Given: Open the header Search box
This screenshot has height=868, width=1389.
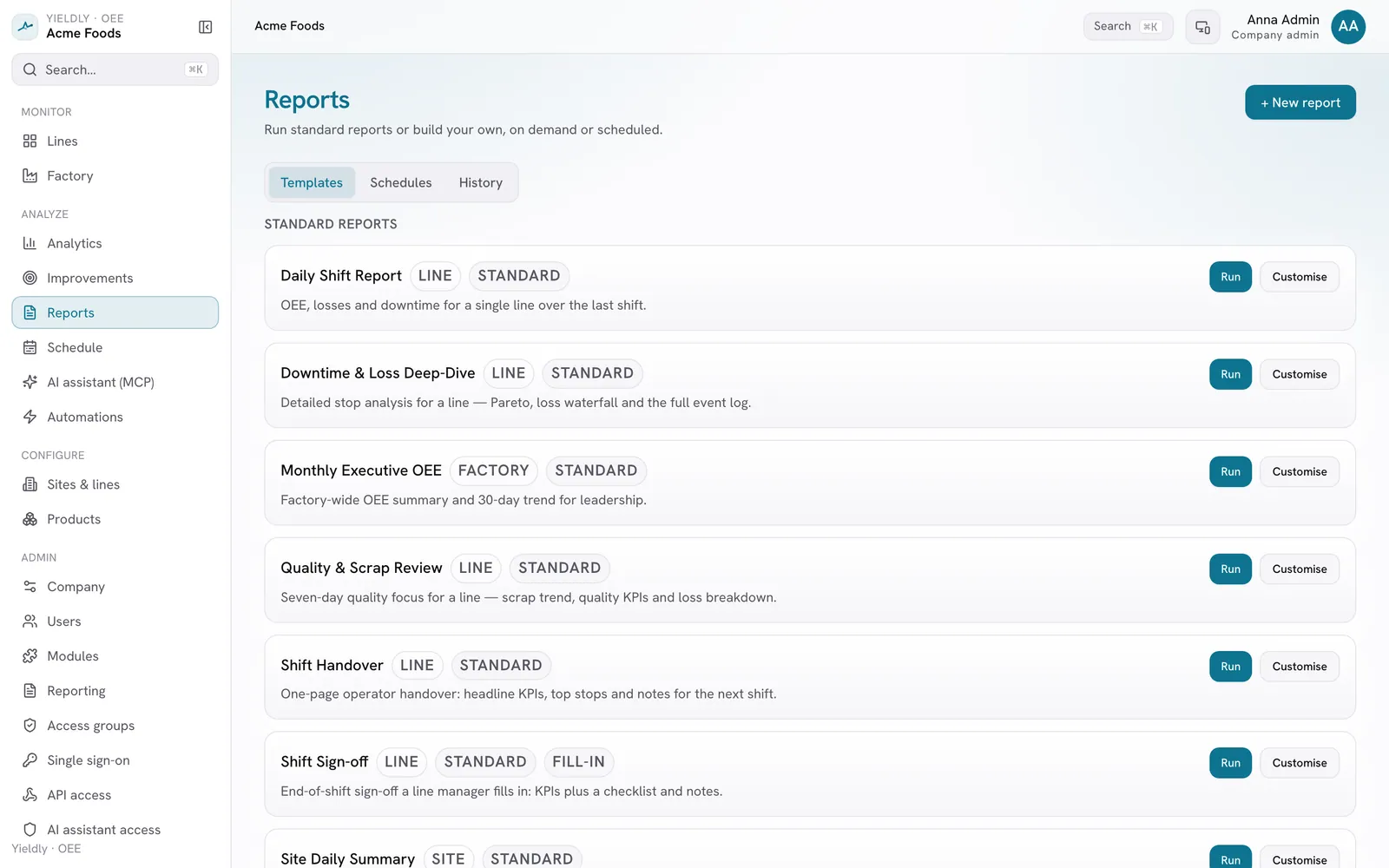Looking at the screenshot, I should [1128, 26].
